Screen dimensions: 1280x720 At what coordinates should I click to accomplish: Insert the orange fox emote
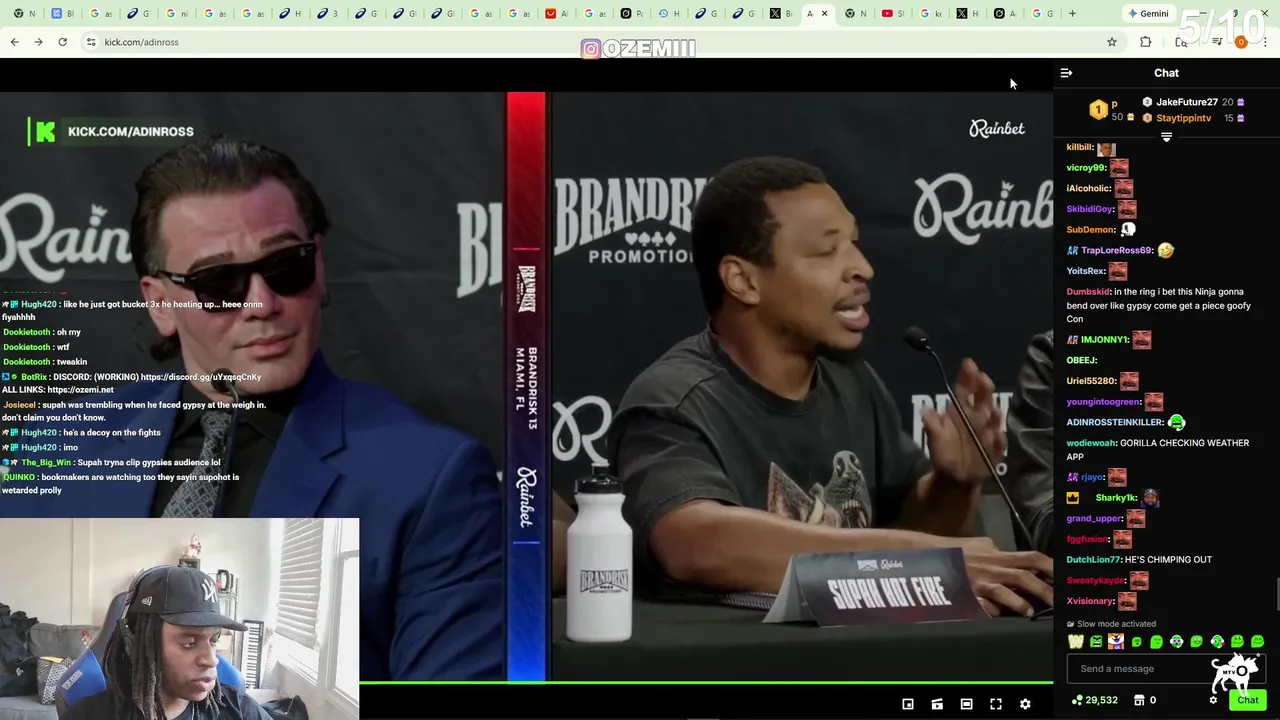point(1116,641)
